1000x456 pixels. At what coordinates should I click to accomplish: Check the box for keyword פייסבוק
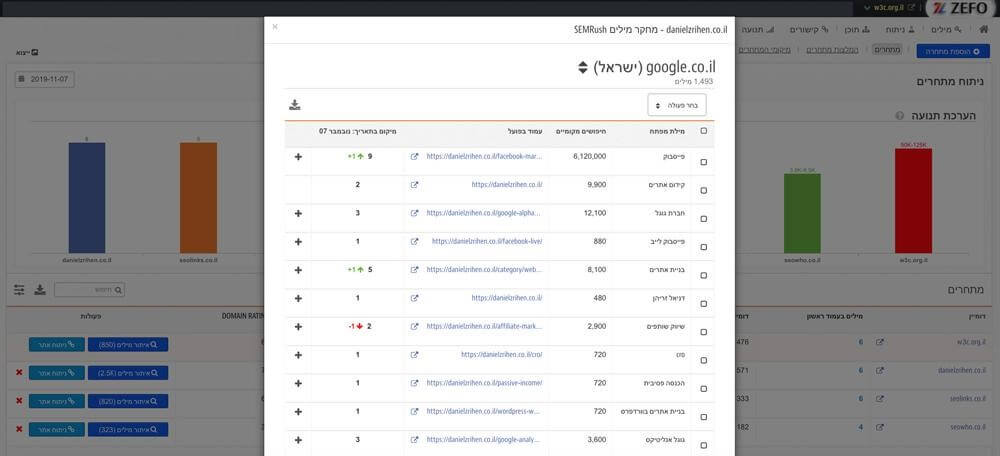click(703, 162)
